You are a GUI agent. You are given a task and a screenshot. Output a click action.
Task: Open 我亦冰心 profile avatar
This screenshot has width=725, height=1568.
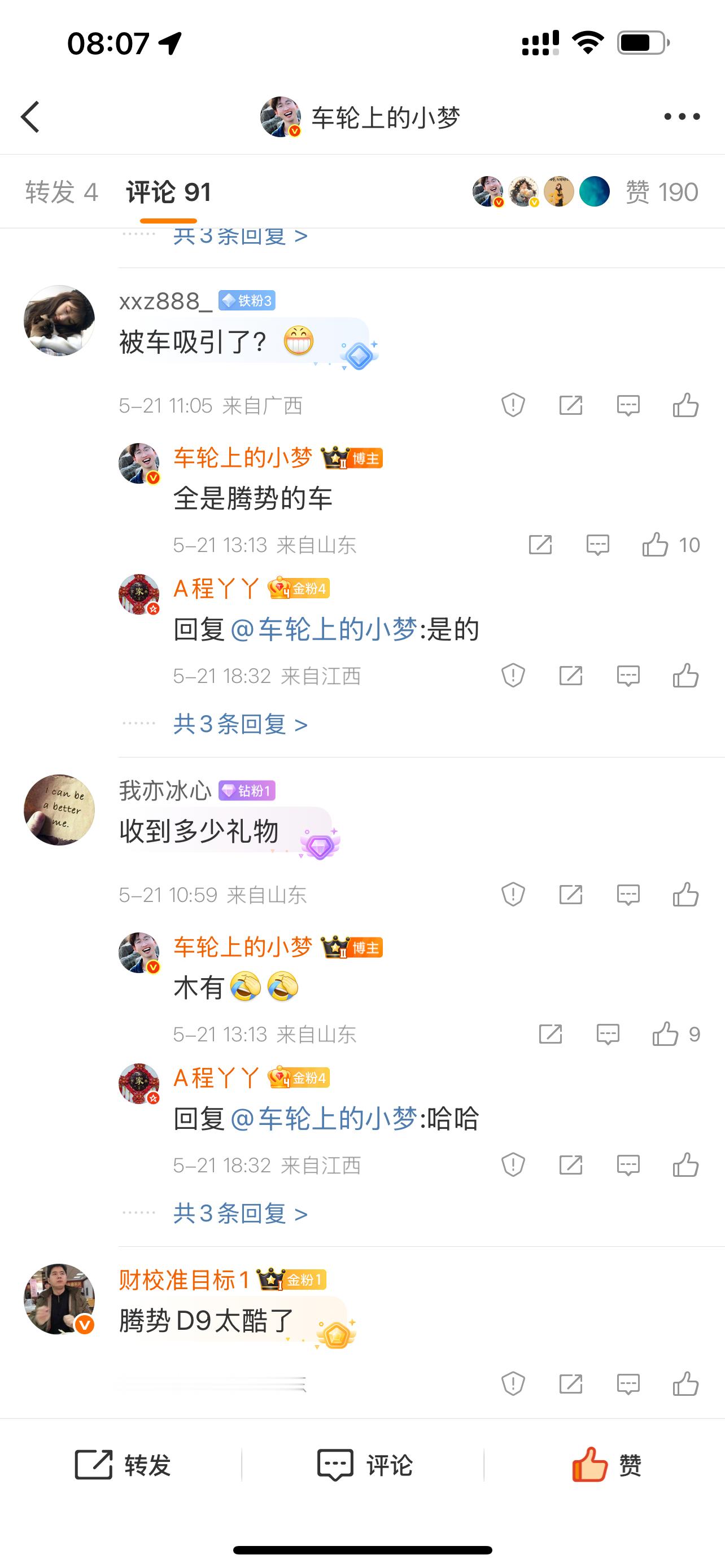click(59, 809)
